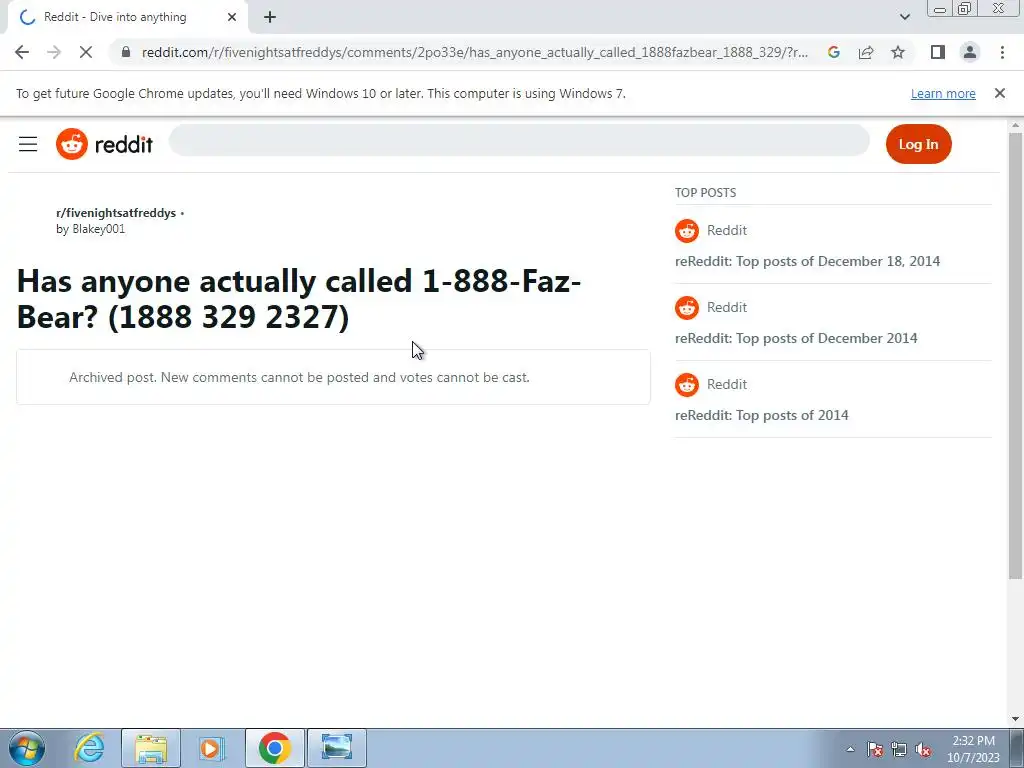Image resolution: width=1024 pixels, height=768 pixels.
Task: Close the Reddit tab
Action: pos(232,18)
